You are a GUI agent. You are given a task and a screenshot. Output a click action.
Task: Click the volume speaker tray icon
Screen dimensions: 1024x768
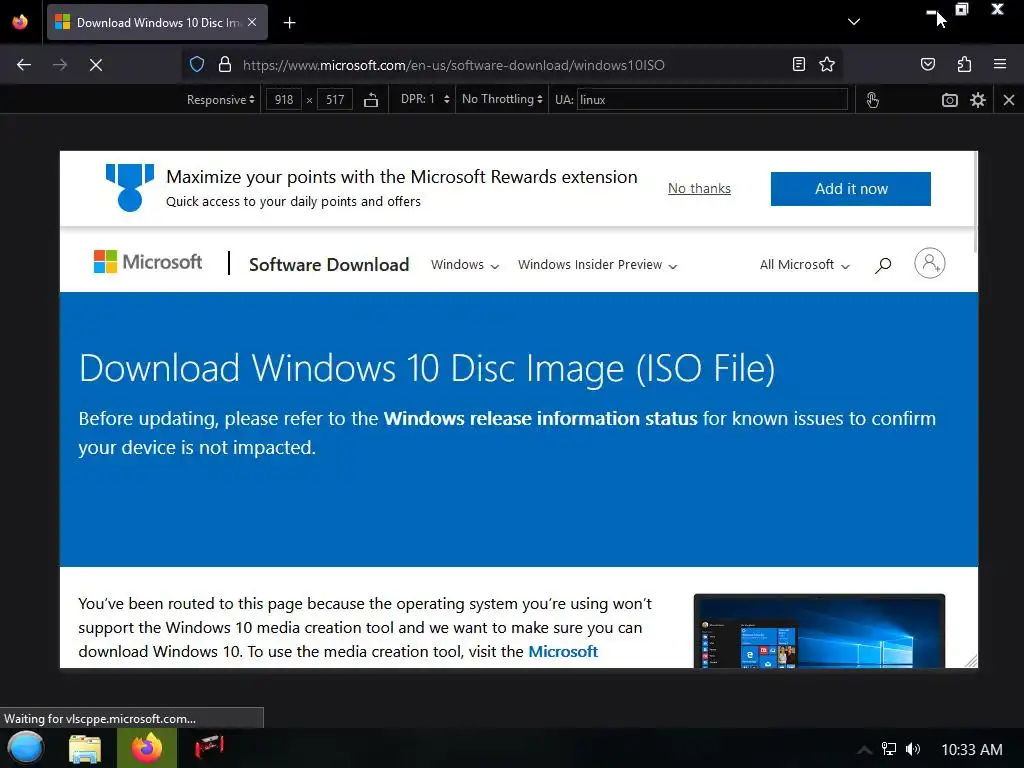click(913, 749)
